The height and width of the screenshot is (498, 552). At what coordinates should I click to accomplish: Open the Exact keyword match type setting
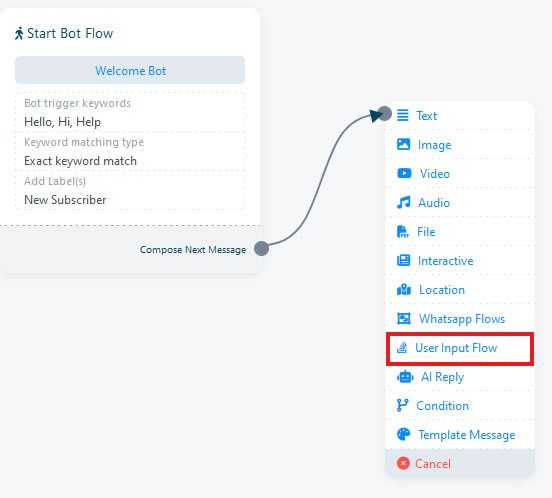(130, 152)
